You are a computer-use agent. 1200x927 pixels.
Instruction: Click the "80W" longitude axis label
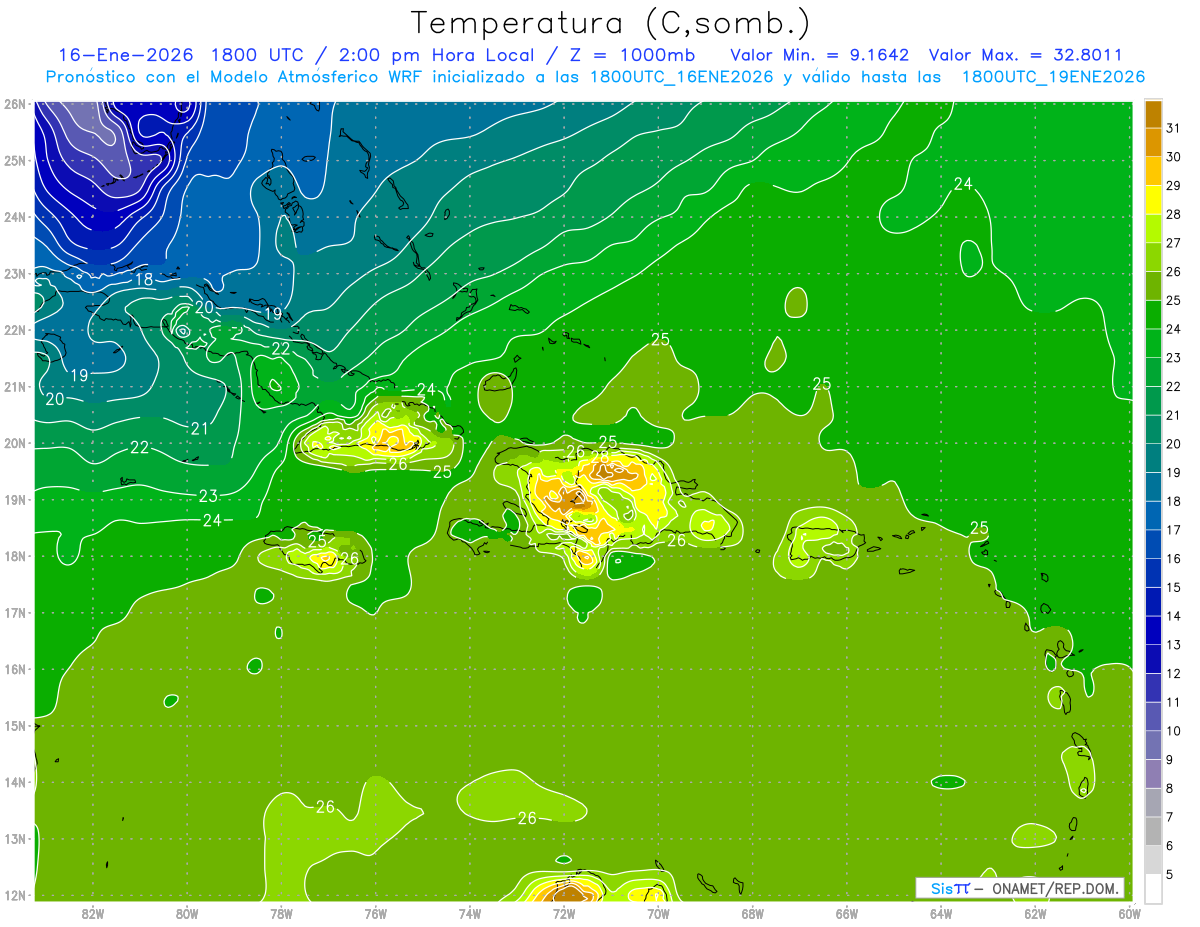point(187,913)
